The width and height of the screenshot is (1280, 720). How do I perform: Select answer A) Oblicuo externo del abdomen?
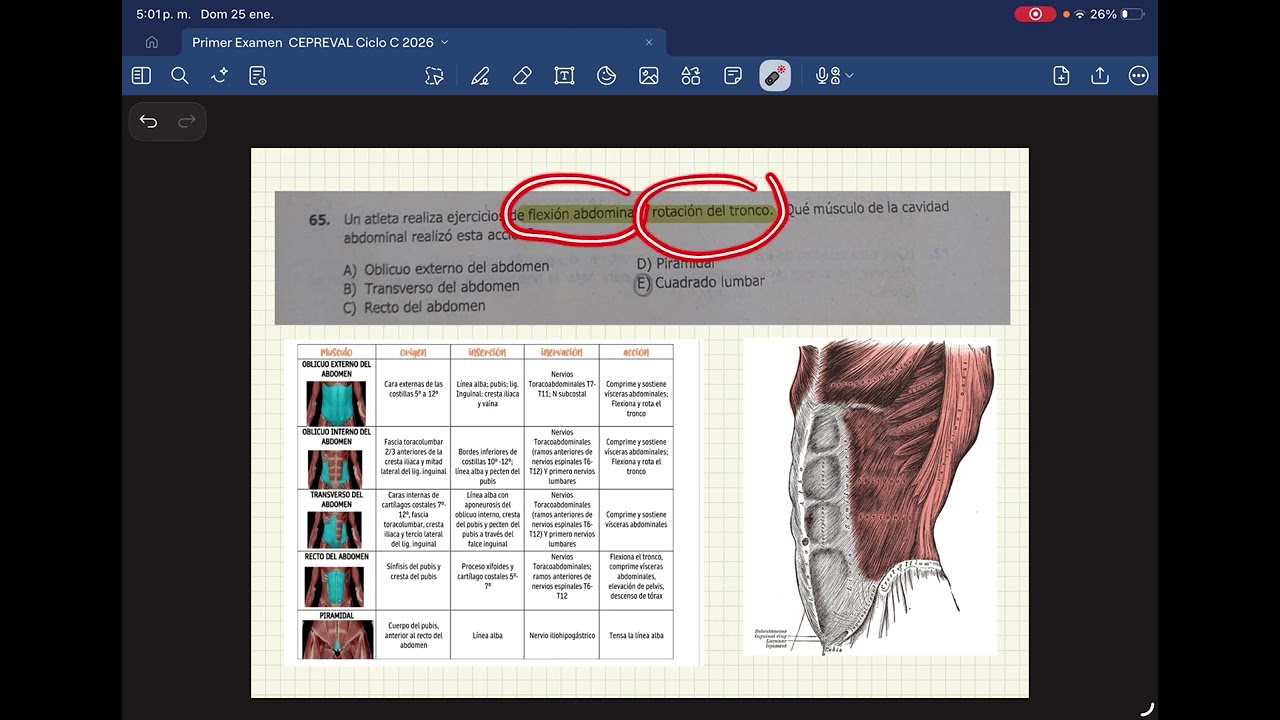[x=446, y=268]
